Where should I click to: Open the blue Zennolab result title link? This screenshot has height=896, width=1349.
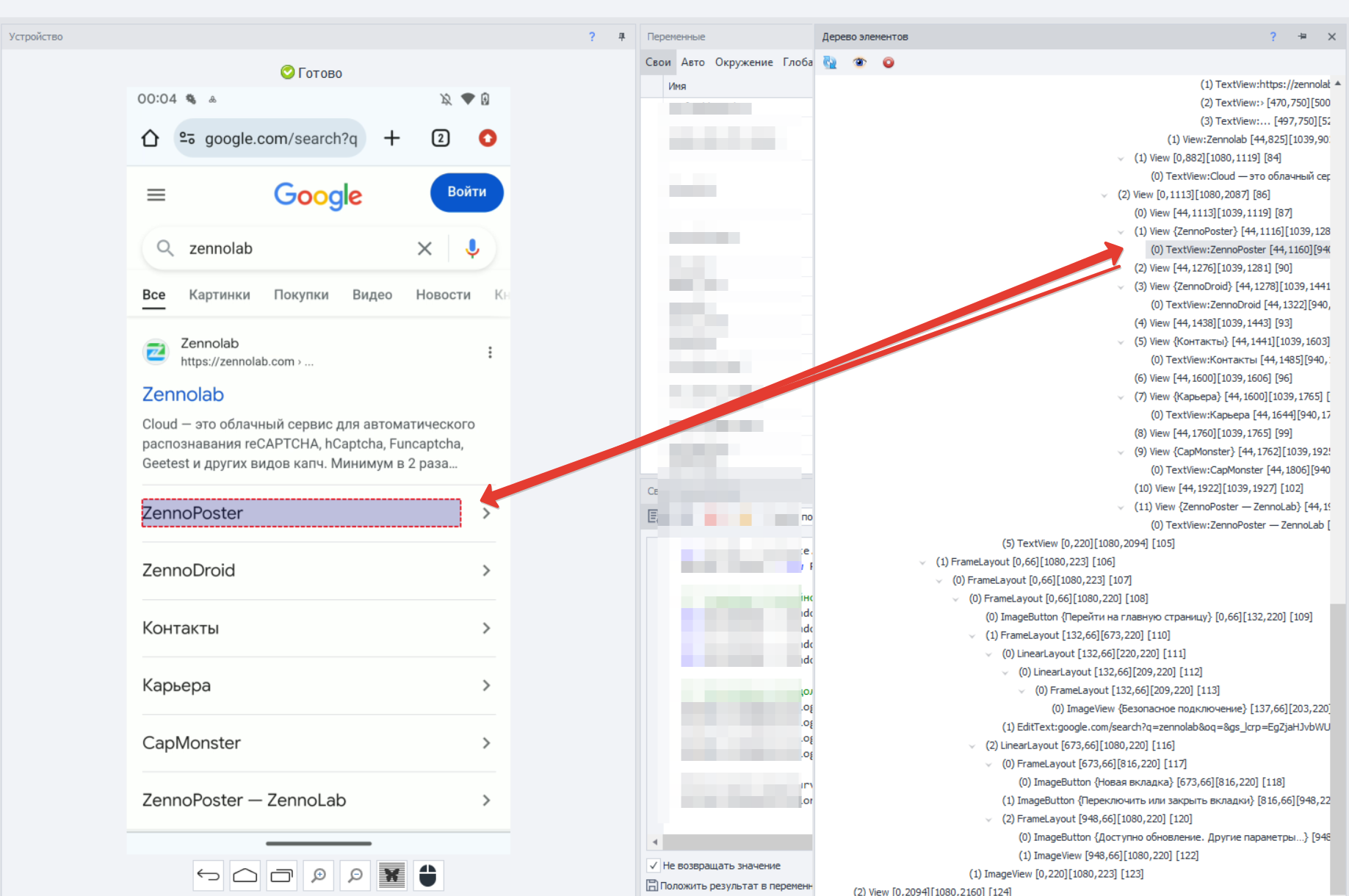(x=183, y=394)
